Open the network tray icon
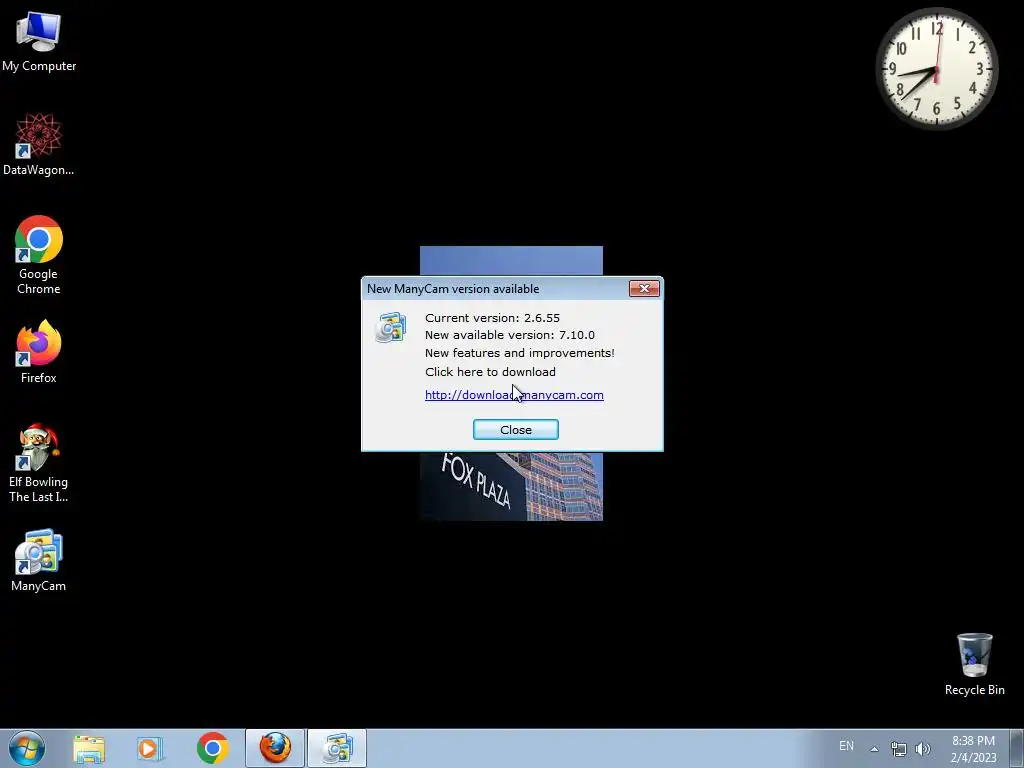This screenshot has width=1024, height=768. point(899,749)
